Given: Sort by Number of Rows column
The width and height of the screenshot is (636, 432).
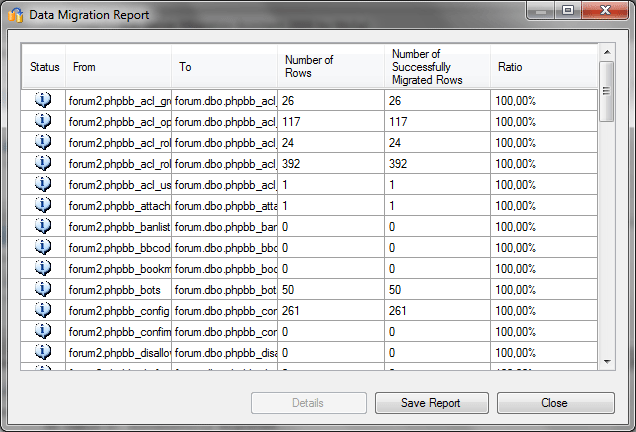Looking at the screenshot, I should tap(331, 67).
